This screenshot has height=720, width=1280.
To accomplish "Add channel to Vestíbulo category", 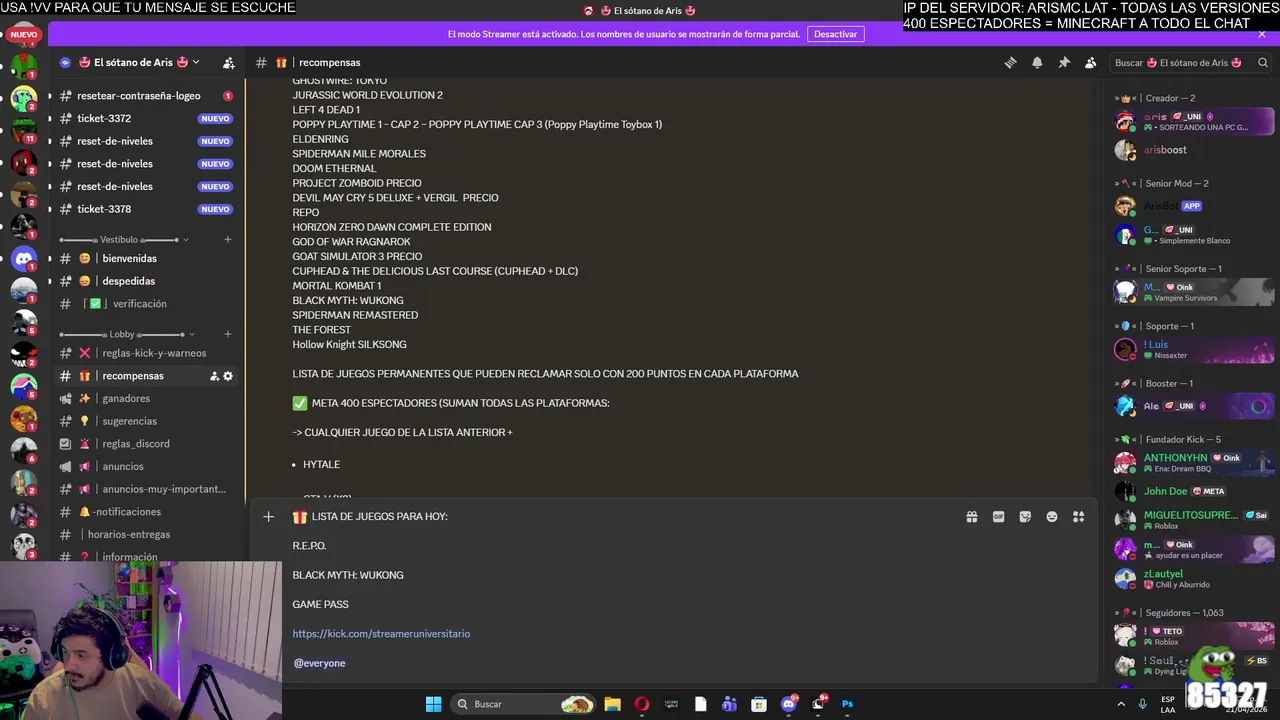I will [228, 240].
